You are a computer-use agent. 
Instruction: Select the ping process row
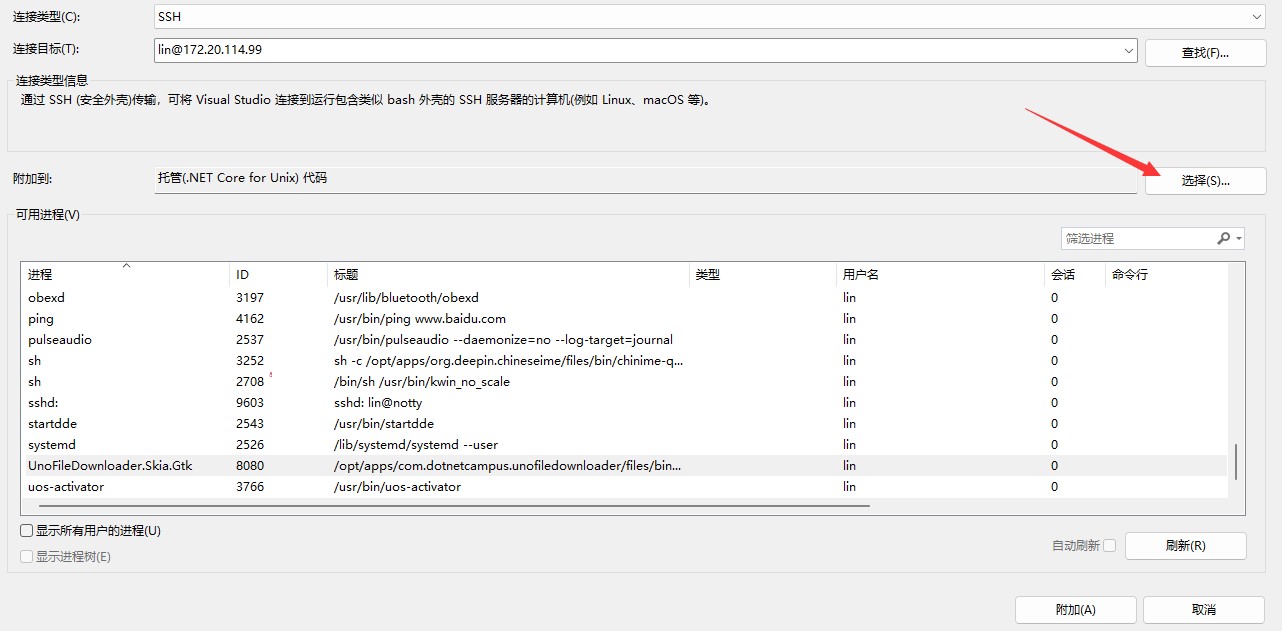pos(400,318)
